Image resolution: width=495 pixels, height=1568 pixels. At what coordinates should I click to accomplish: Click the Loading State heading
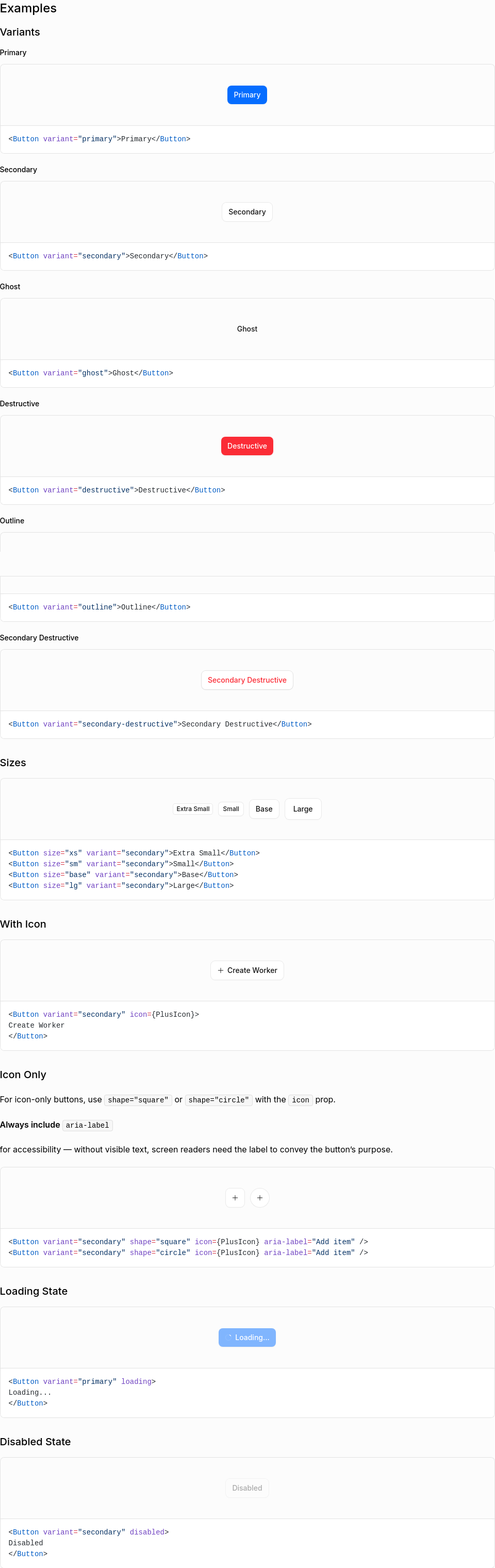tap(34, 1292)
